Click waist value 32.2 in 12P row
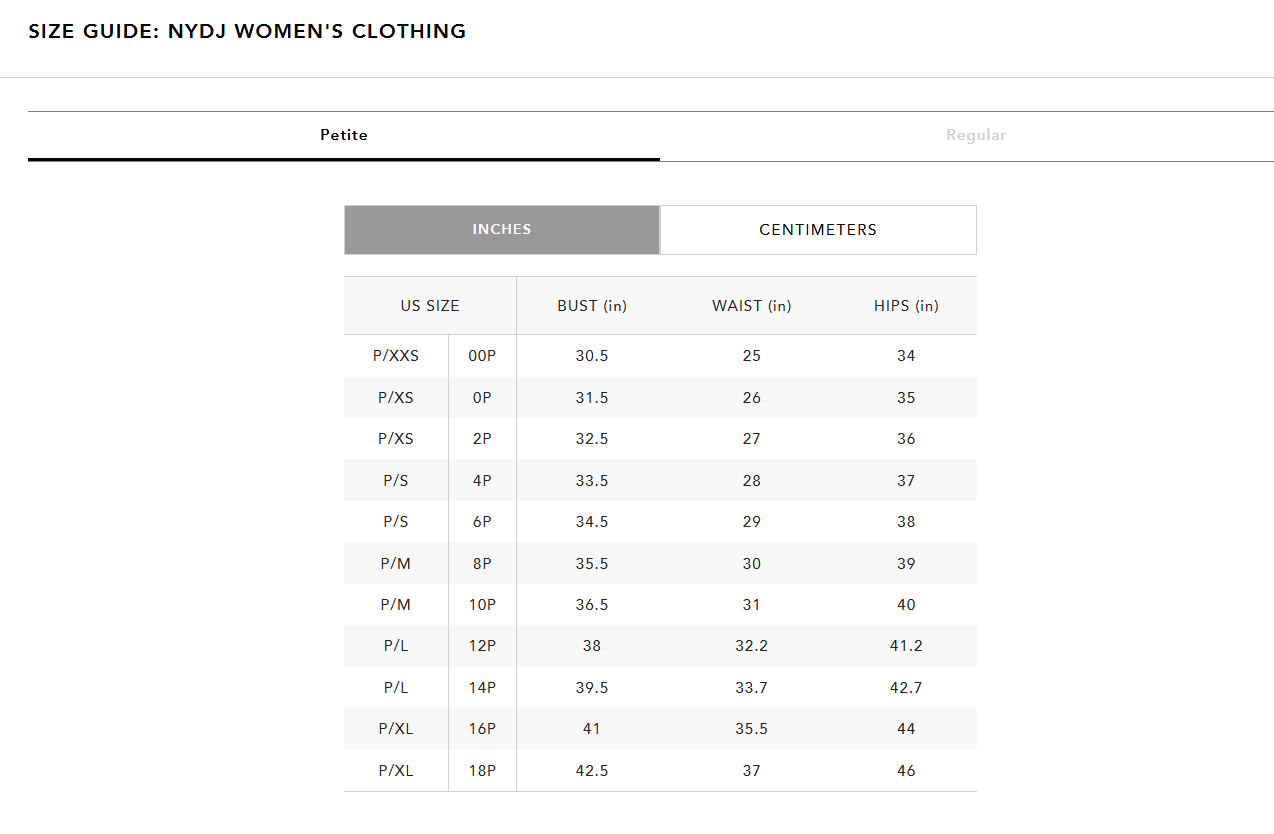Image resolution: width=1274 pixels, height=834 pixels. [751, 646]
